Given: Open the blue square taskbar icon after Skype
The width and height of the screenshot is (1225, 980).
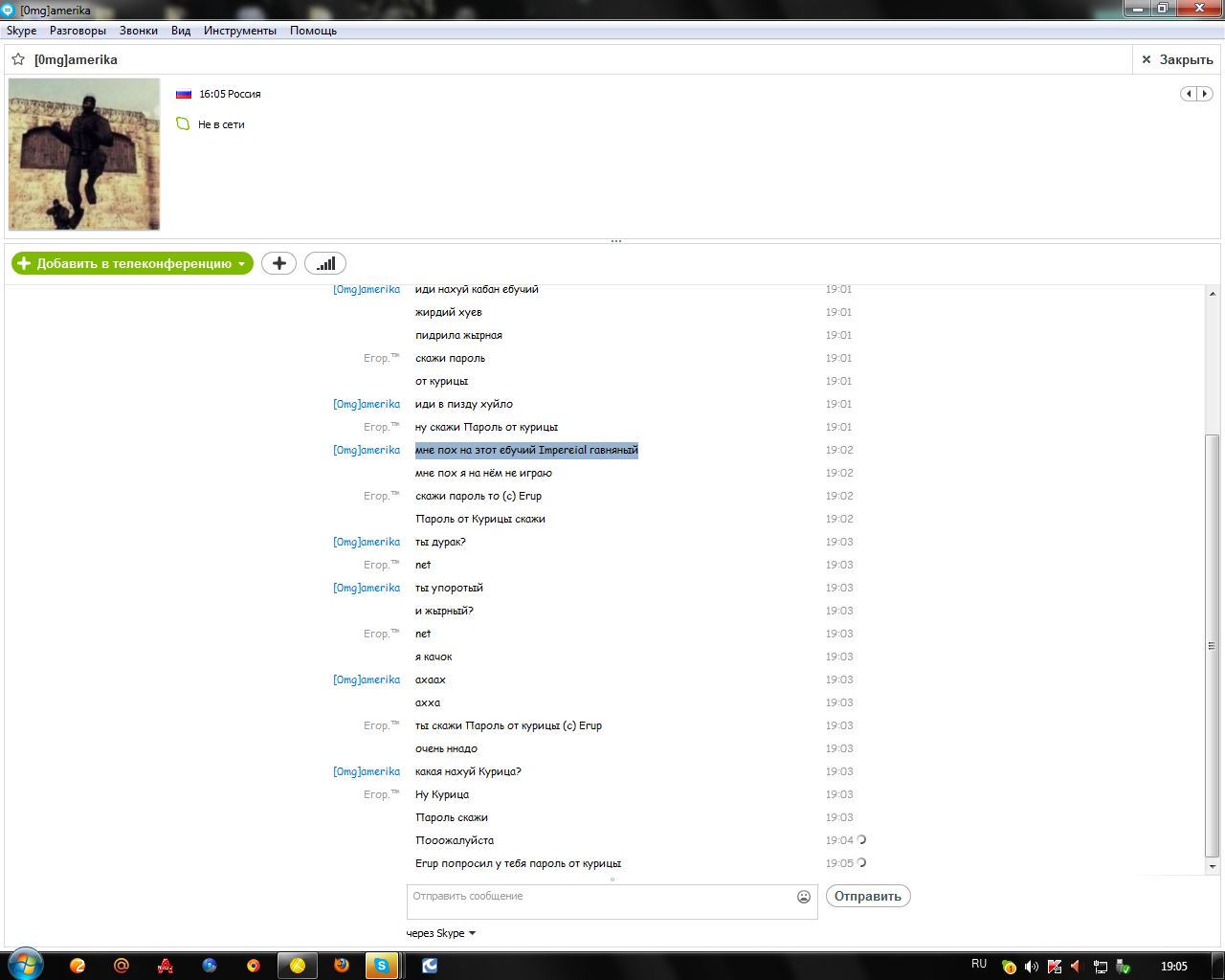Looking at the screenshot, I should (431, 966).
